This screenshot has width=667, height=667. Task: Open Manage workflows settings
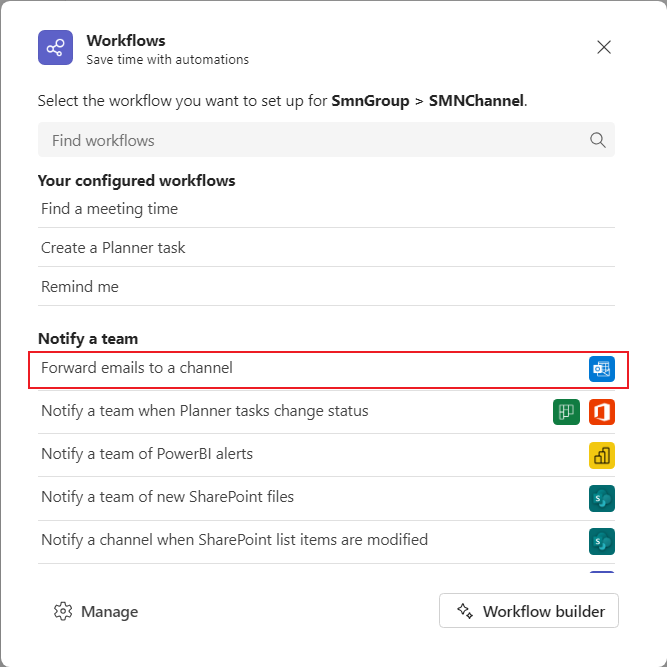[96, 611]
